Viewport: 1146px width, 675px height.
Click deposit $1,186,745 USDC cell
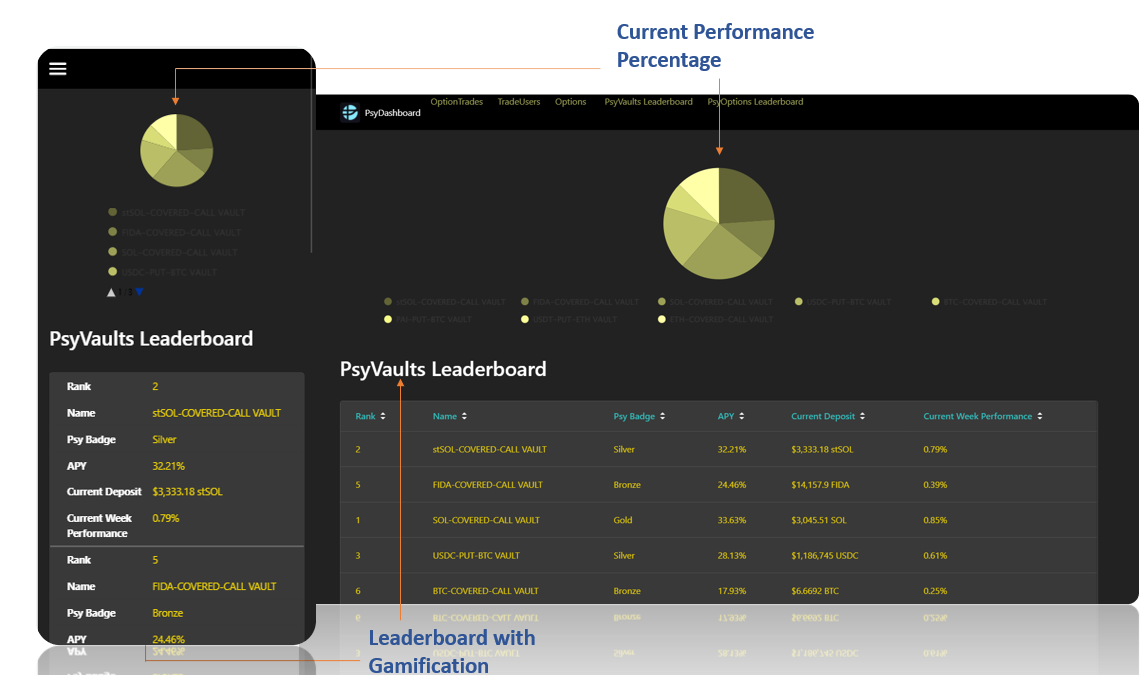[x=824, y=555]
